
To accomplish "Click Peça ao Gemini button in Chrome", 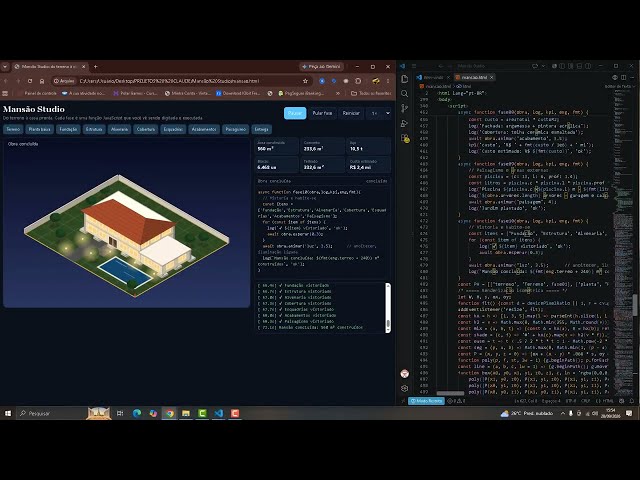I will point(321,67).
